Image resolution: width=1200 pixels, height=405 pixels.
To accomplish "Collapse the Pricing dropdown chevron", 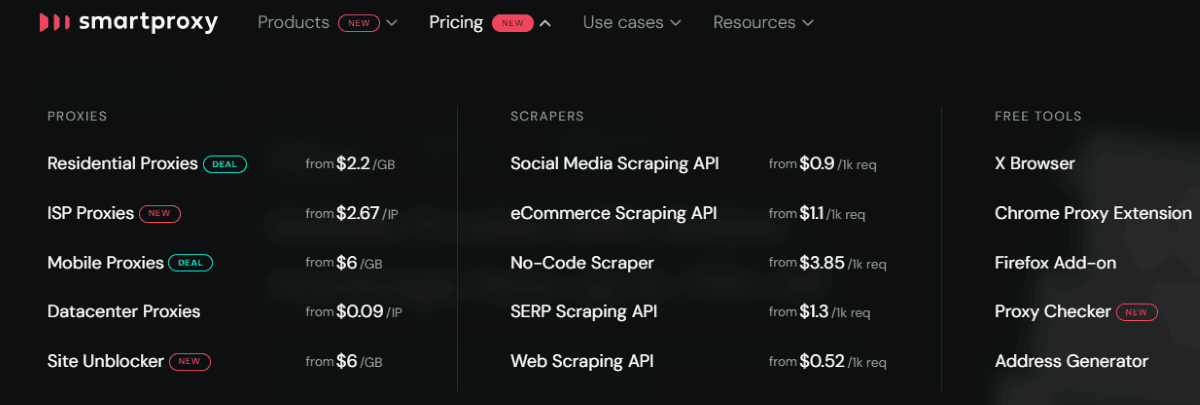I will (x=545, y=23).
